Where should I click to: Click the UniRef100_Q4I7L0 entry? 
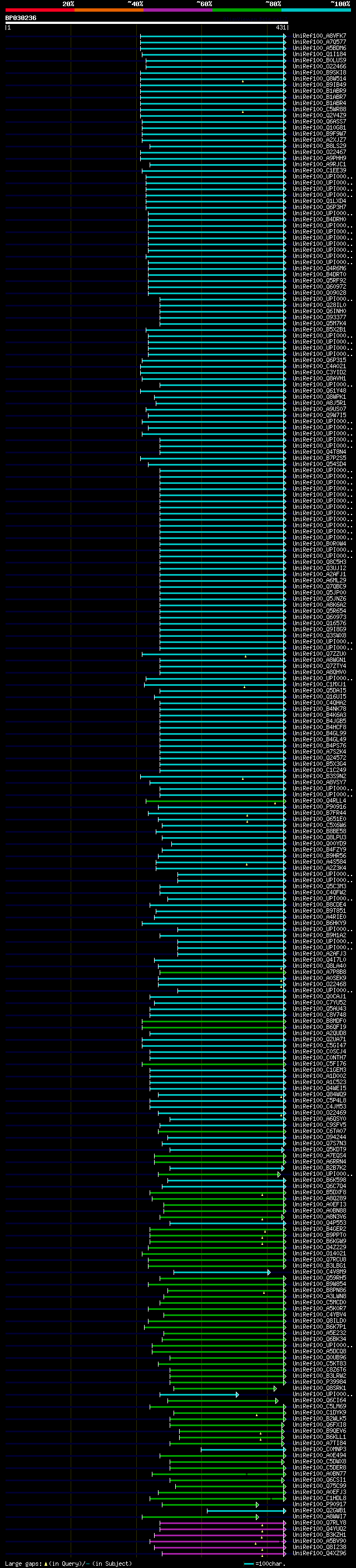(x=319, y=959)
